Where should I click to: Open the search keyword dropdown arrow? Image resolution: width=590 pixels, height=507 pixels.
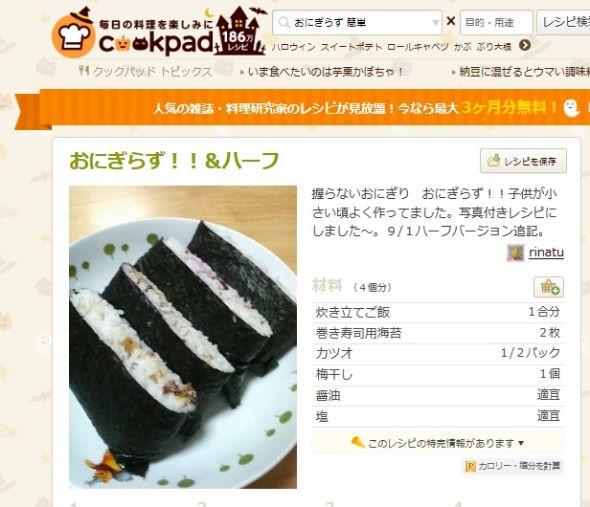click(435, 23)
